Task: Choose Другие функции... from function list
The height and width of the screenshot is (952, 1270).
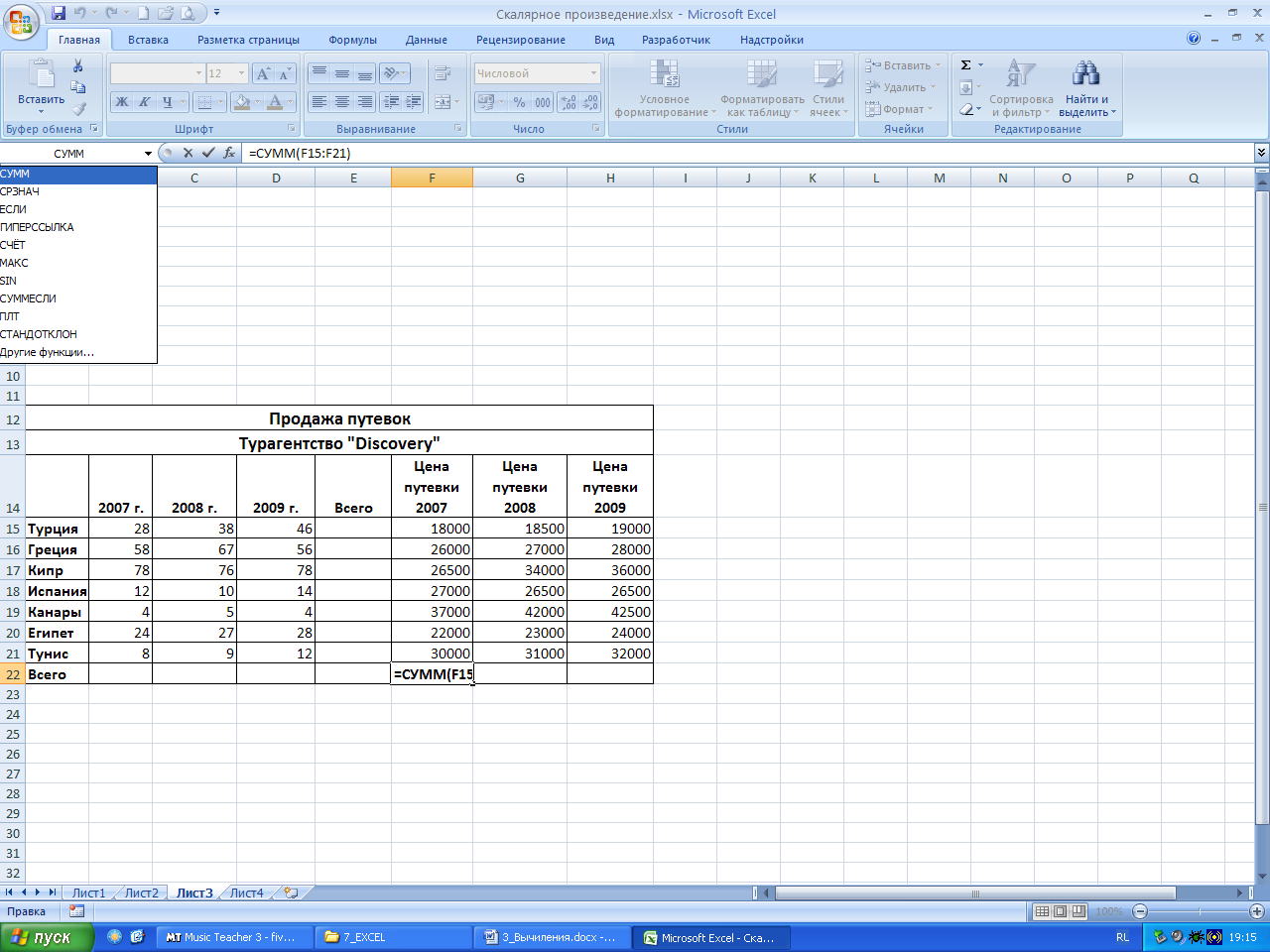Action: pos(78,352)
